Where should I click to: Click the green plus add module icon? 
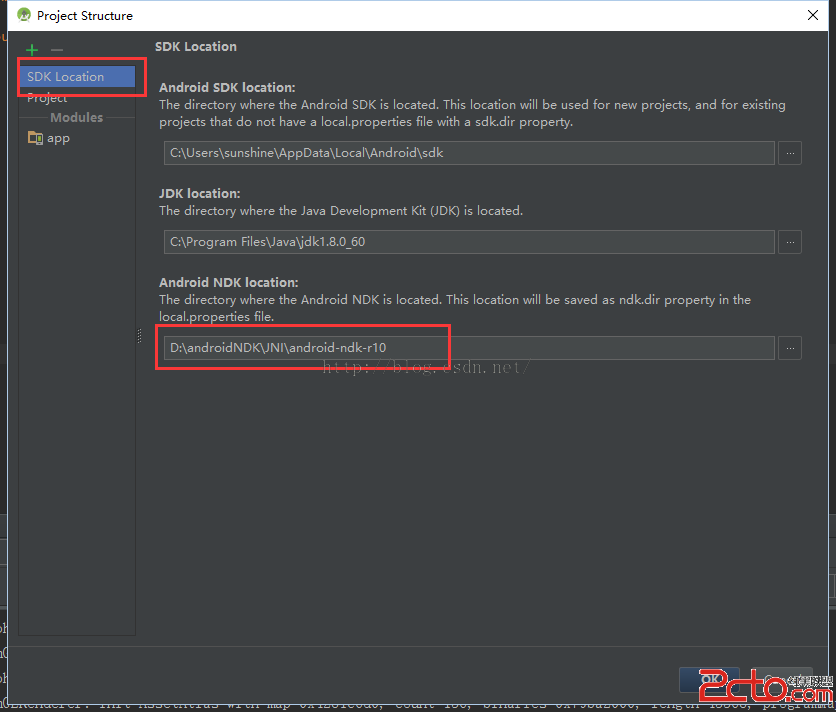click(x=32, y=50)
